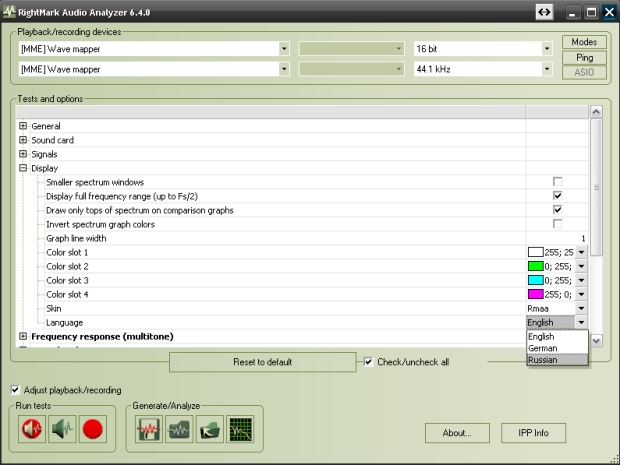Expand the Signals tree node
The width and height of the screenshot is (620, 465).
tap(23, 154)
